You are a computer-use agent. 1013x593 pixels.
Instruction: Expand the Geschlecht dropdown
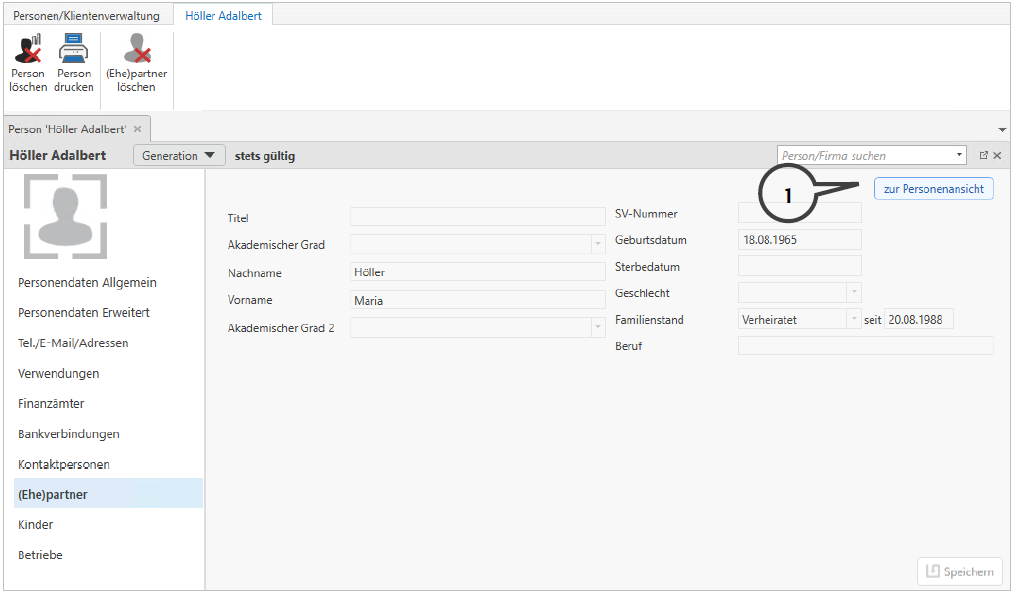[853, 293]
